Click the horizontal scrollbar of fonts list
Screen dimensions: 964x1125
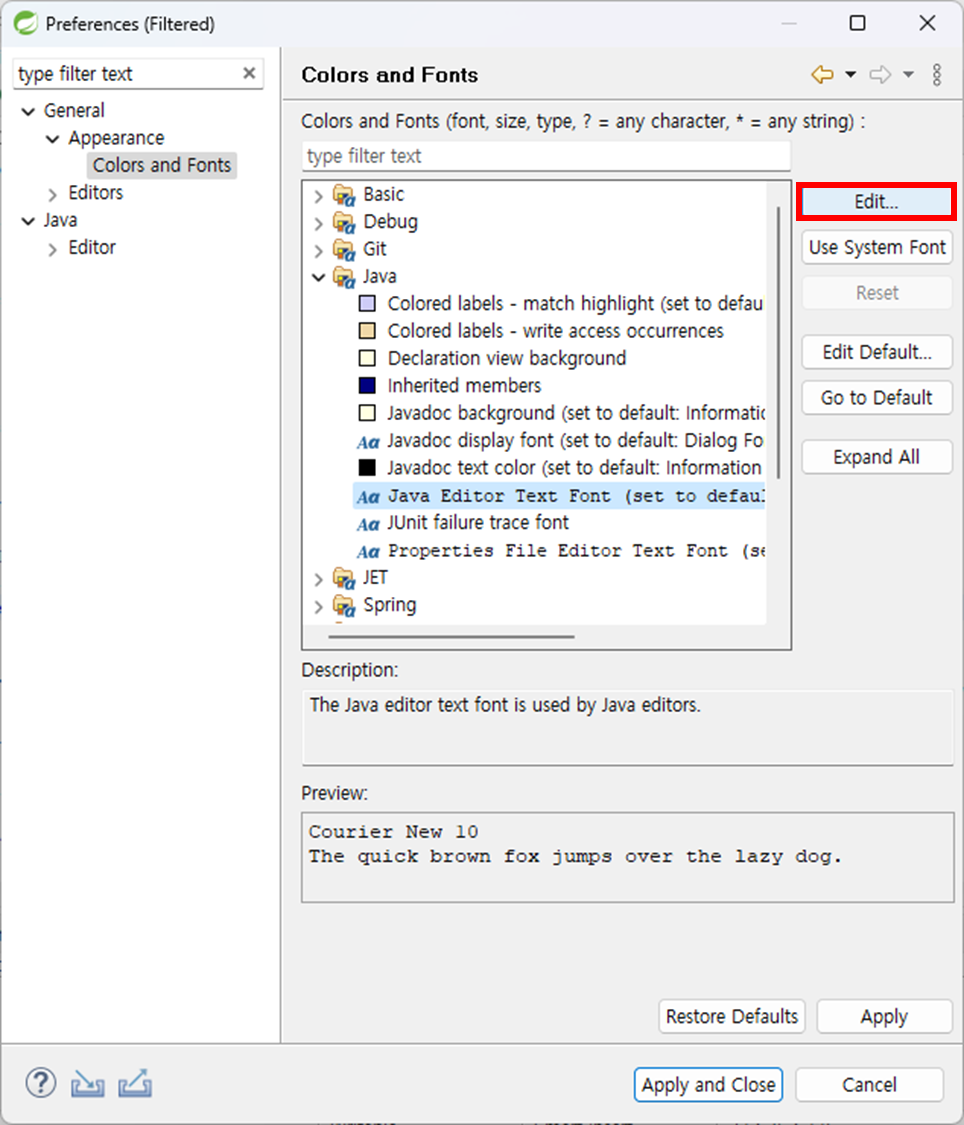[451, 636]
